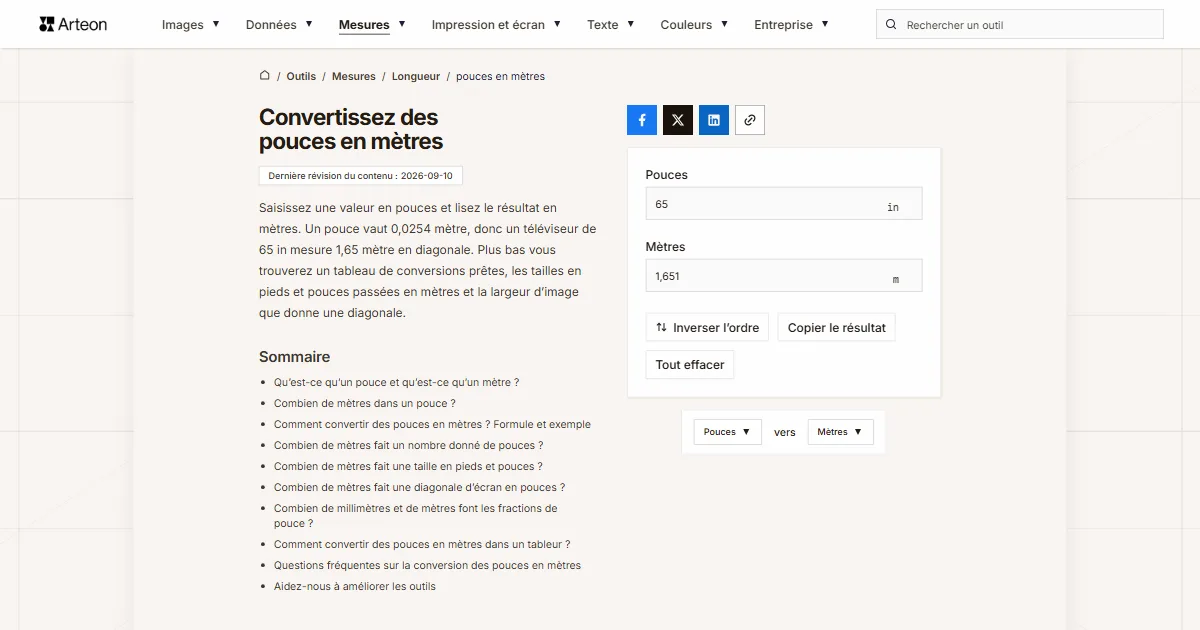
Task: Open the Images menu
Action: click(x=190, y=25)
